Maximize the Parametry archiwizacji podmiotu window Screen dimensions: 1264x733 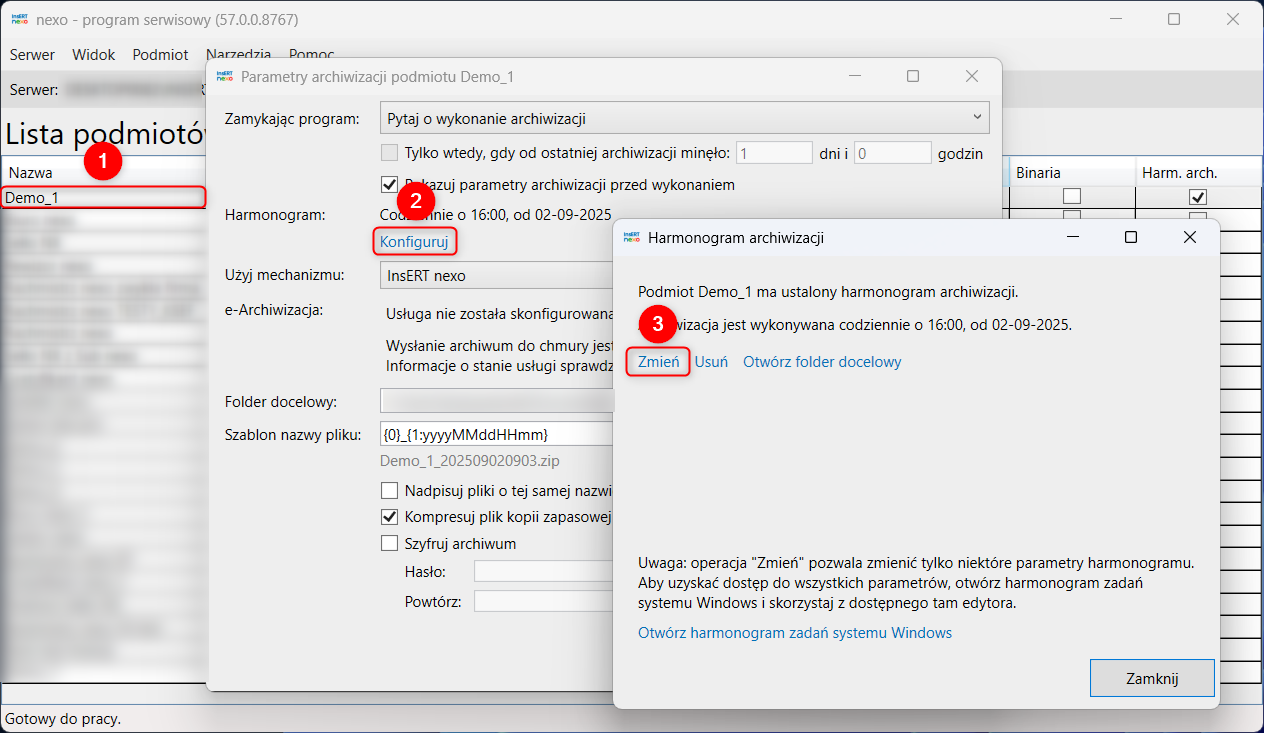click(913, 76)
